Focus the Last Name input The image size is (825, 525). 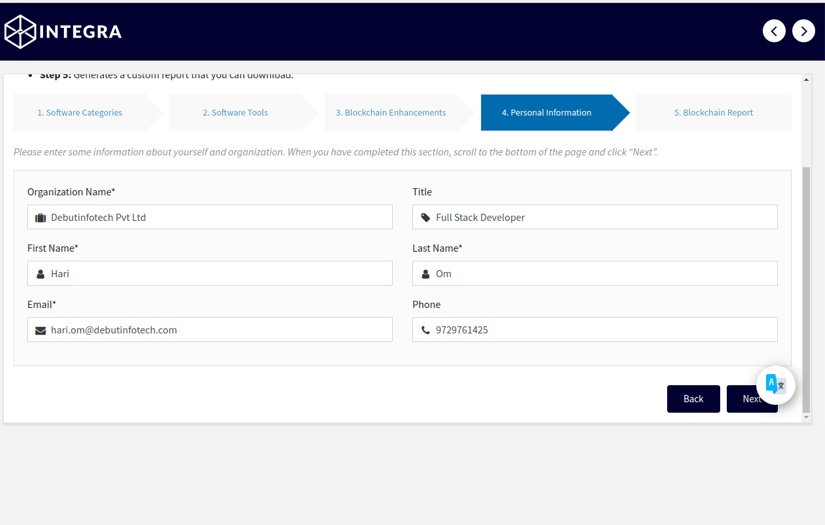click(595, 274)
